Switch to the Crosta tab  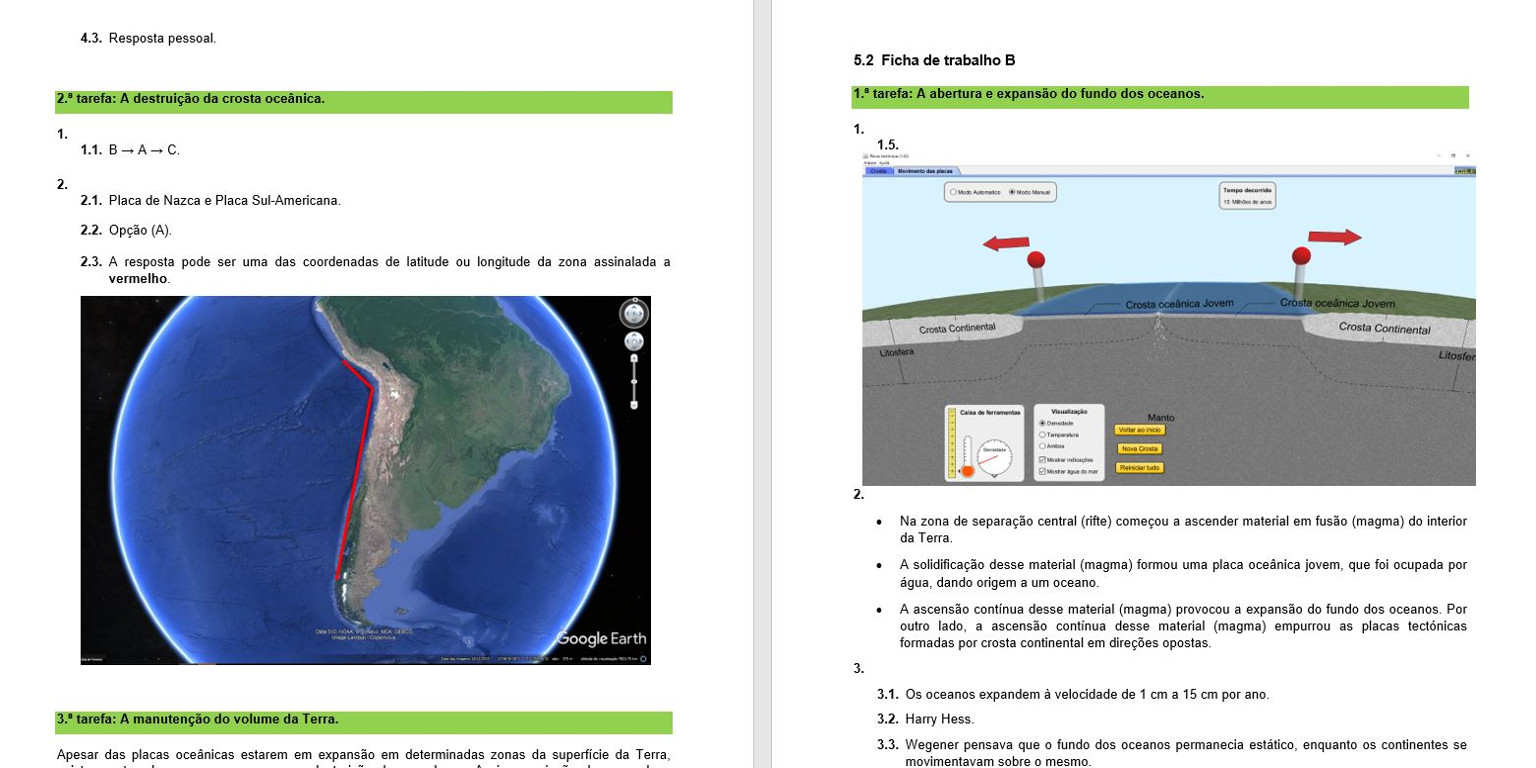click(x=878, y=171)
